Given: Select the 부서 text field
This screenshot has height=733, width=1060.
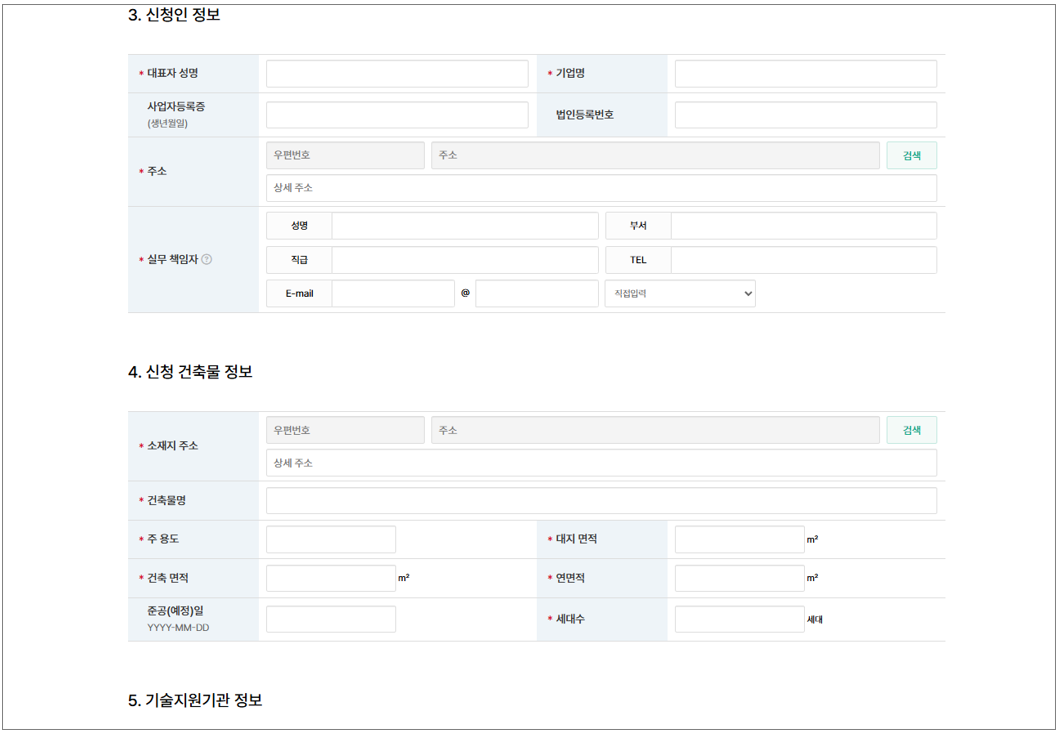Looking at the screenshot, I should pos(803,226).
